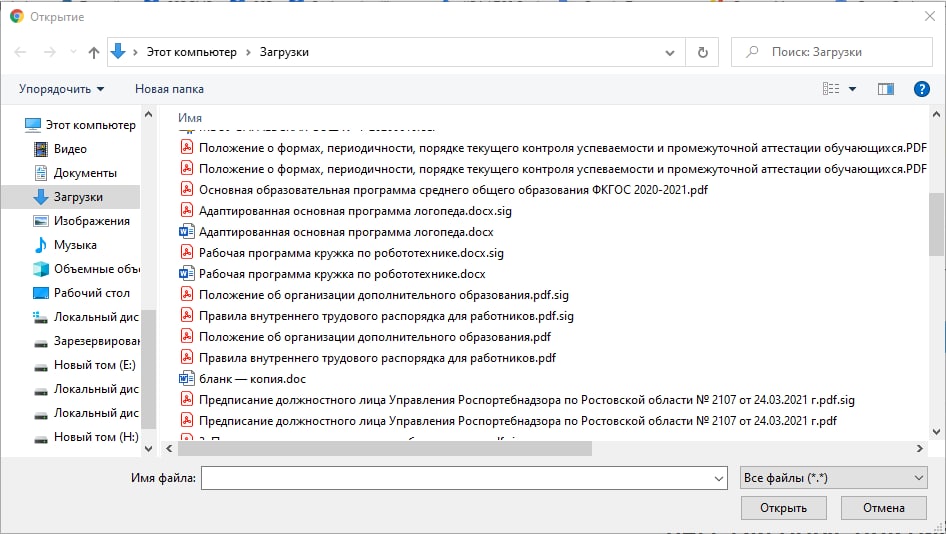Click navigation pane scroll-up arrow
The height and width of the screenshot is (534, 946).
(149, 113)
